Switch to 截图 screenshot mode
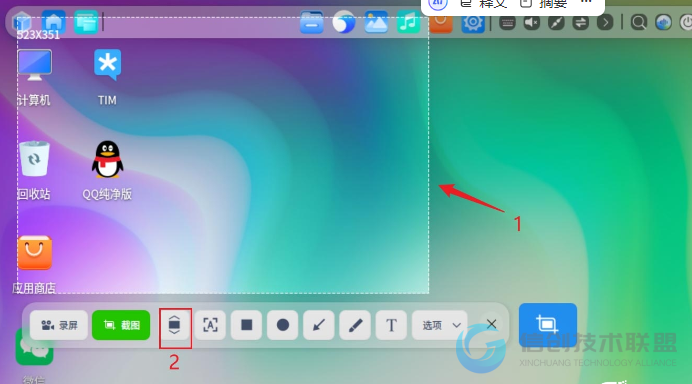This screenshot has width=692, height=384. 121,325
